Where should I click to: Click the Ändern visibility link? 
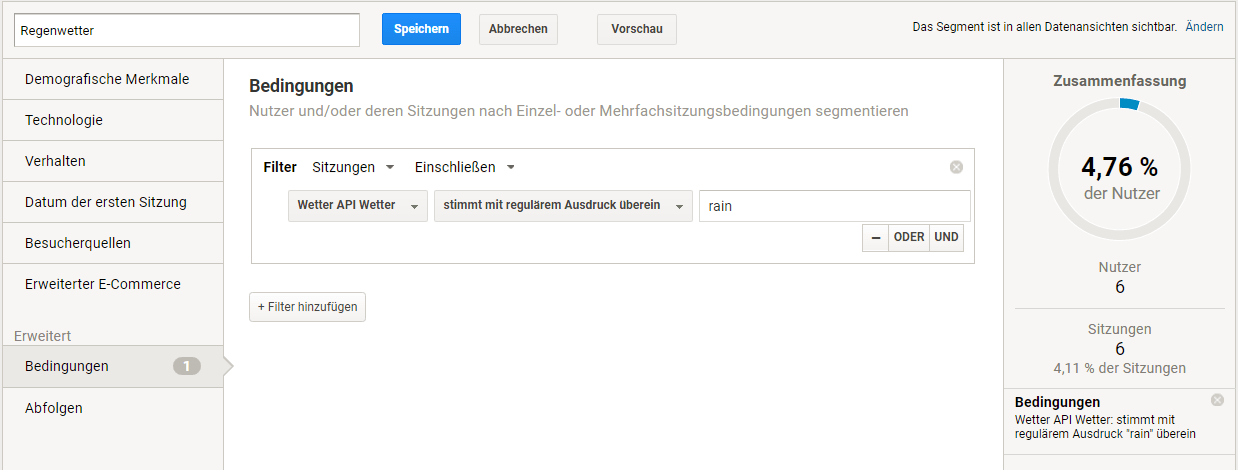click(1204, 27)
